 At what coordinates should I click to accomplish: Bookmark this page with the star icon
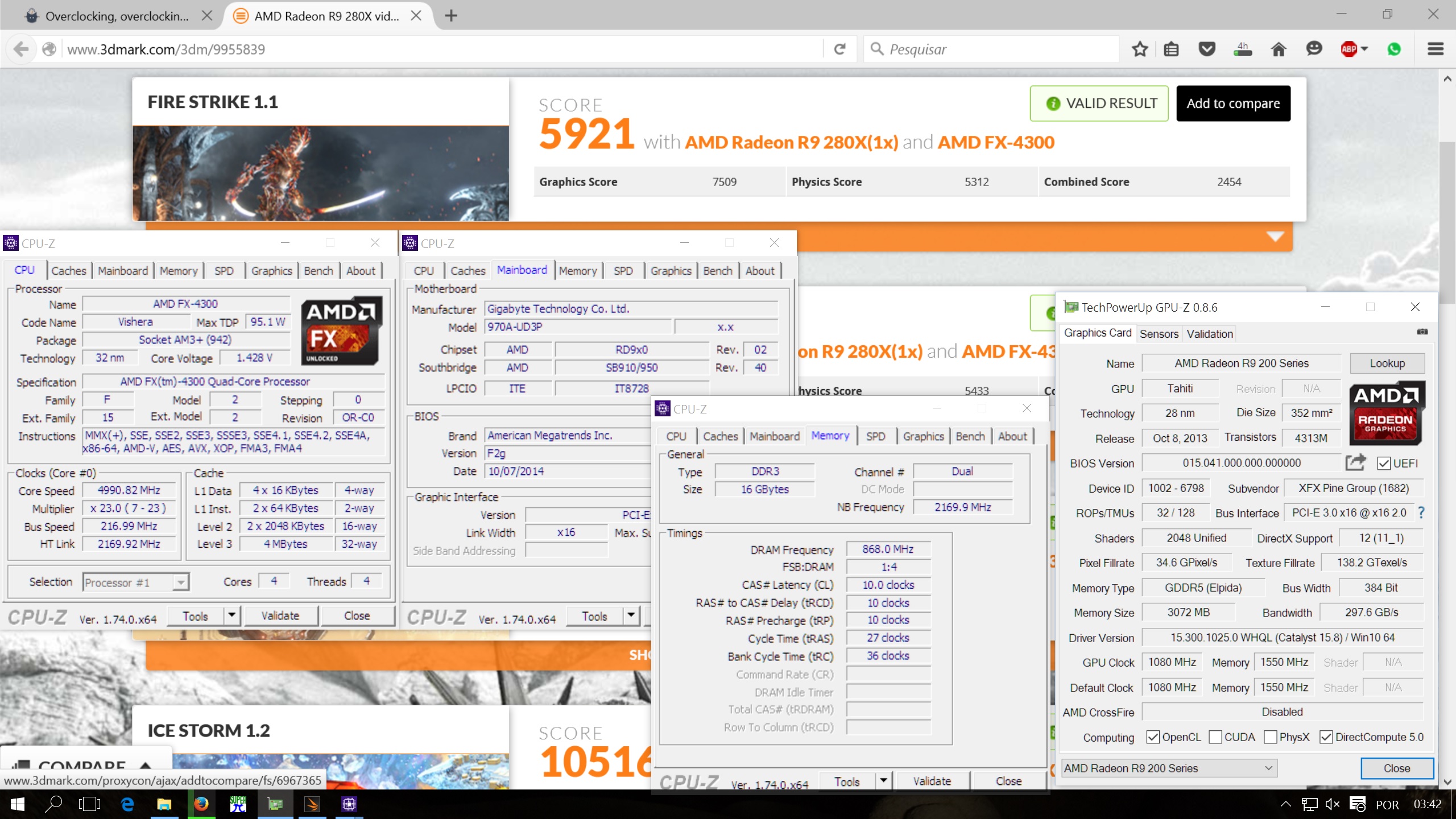[1140, 49]
